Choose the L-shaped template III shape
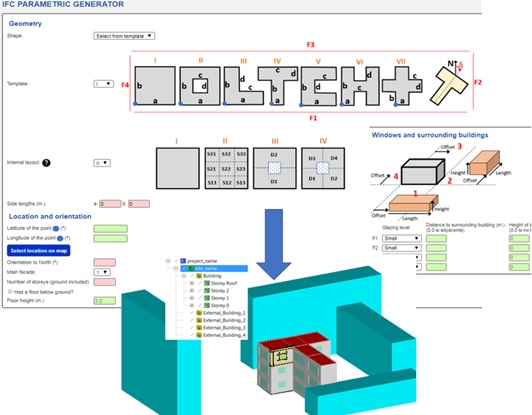 click(243, 86)
